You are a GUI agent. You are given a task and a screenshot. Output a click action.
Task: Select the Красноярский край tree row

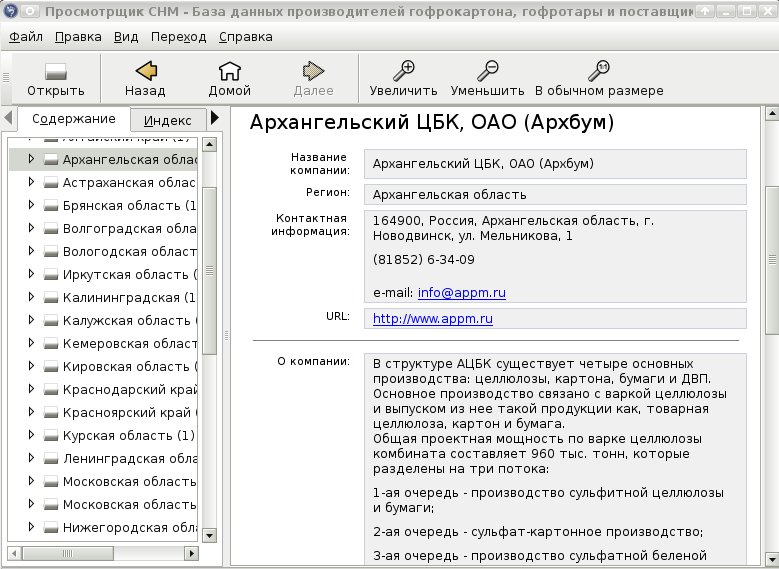103,412
